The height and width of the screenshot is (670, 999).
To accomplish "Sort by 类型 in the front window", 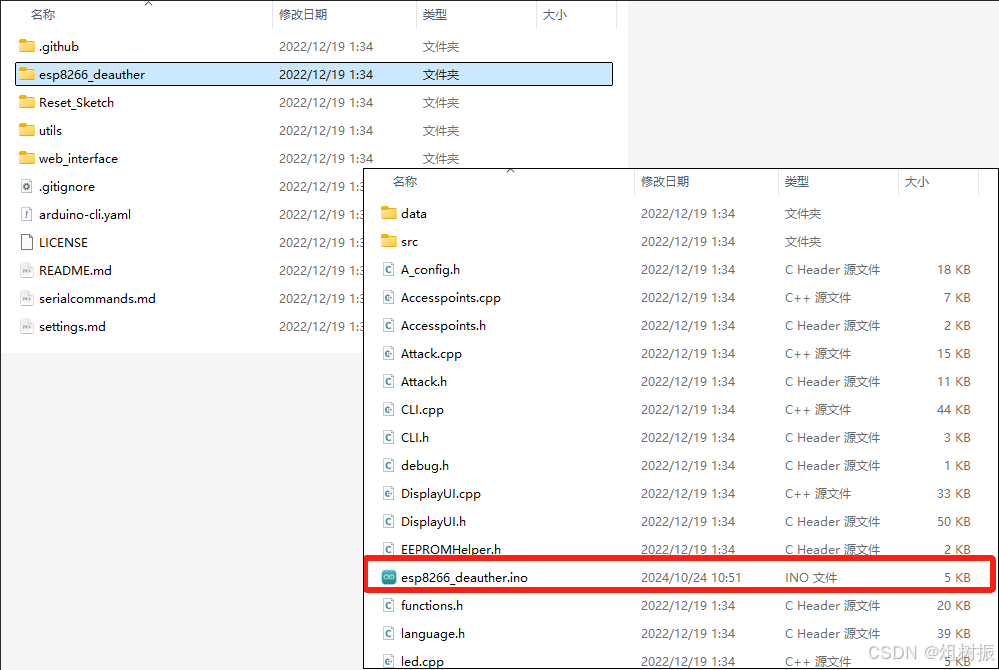I will (x=796, y=182).
